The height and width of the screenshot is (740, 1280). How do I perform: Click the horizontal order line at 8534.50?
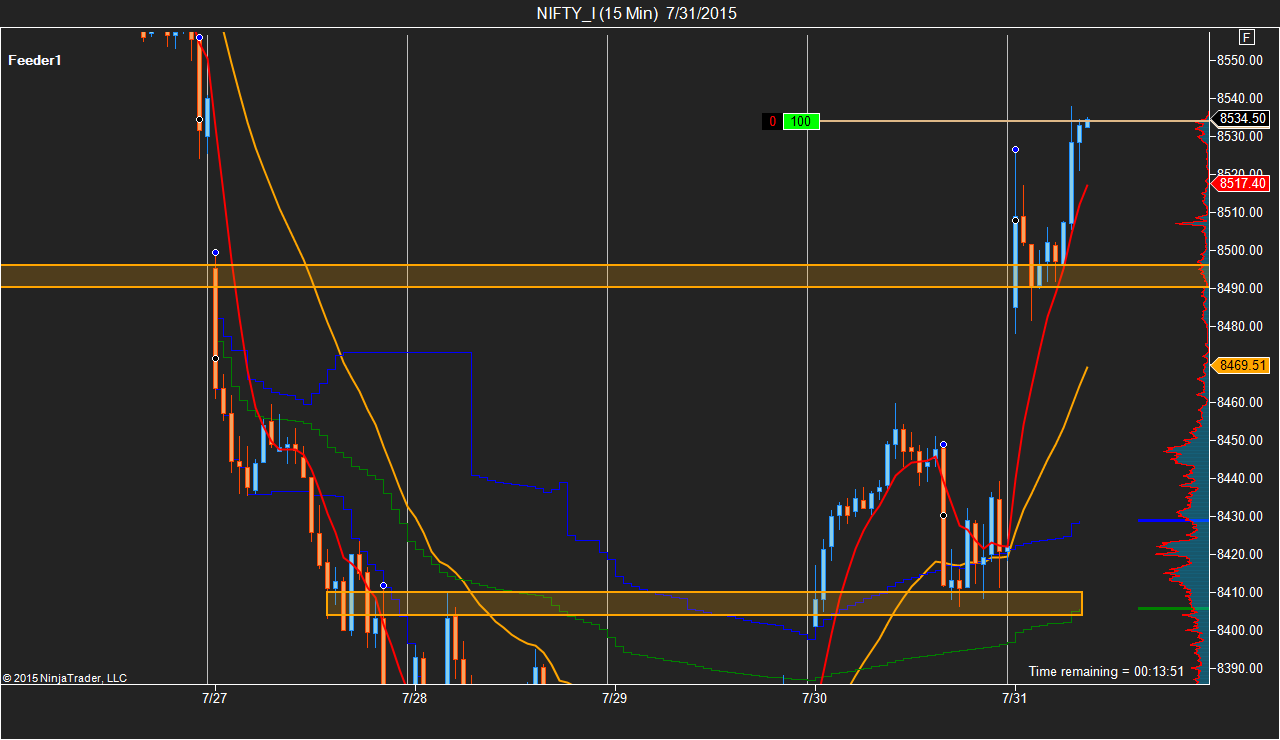click(1014, 121)
